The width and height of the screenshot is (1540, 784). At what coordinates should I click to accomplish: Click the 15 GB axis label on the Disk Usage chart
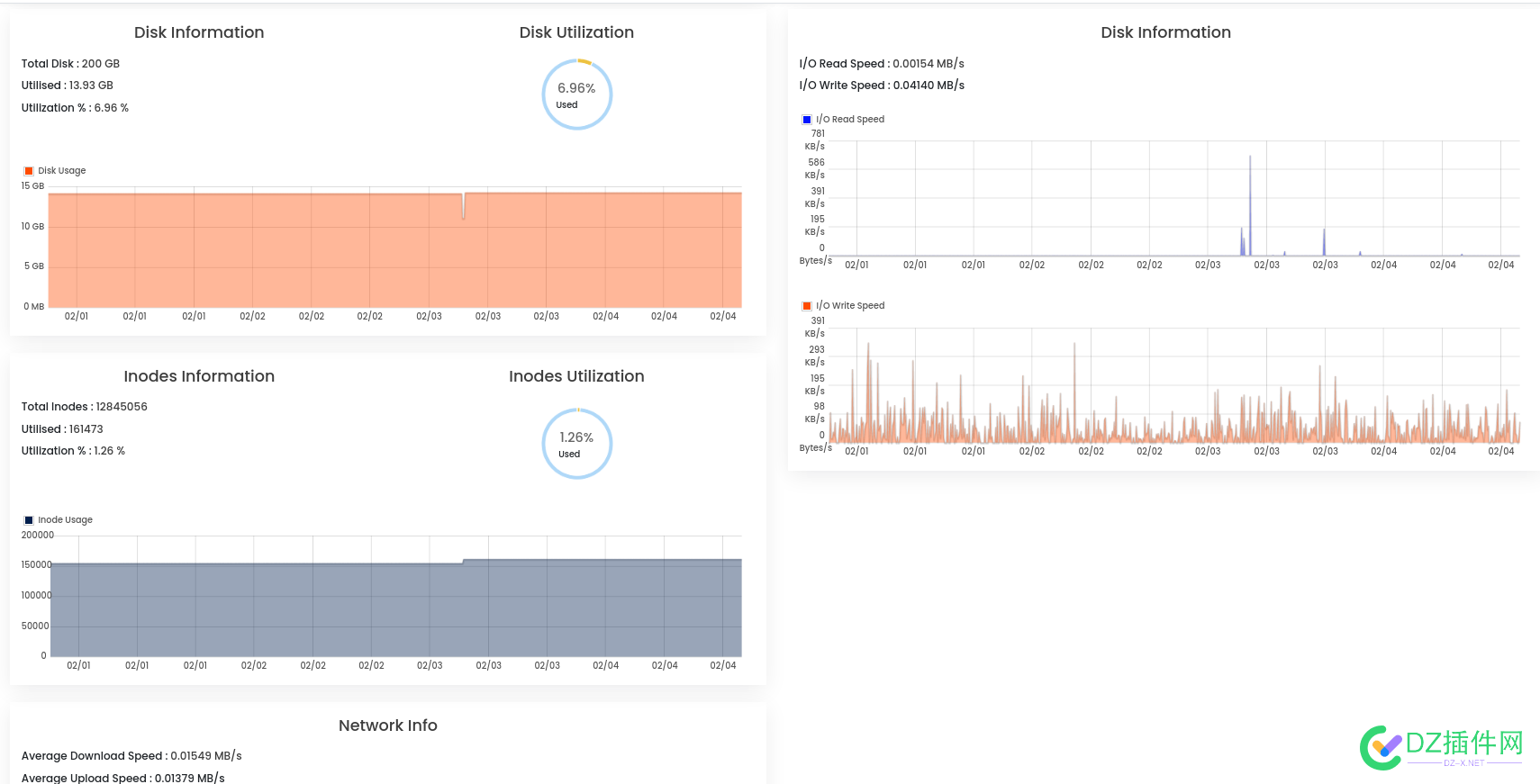coord(32,186)
